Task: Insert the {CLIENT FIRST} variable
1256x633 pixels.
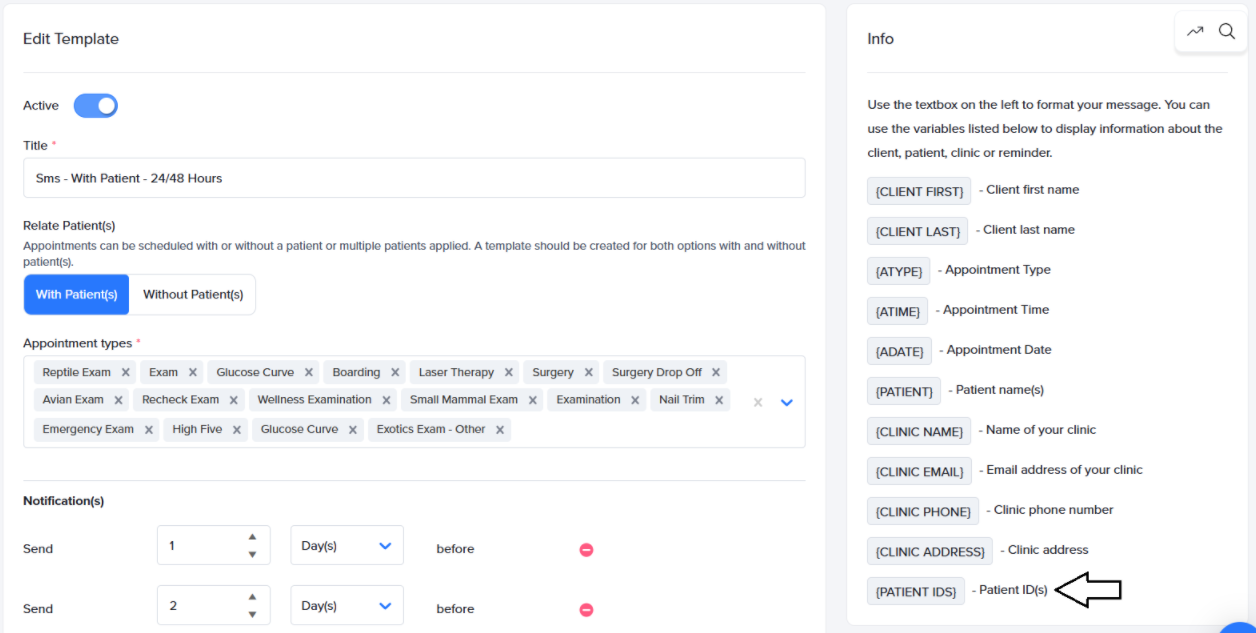Action: pyautogui.click(x=918, y=191)
